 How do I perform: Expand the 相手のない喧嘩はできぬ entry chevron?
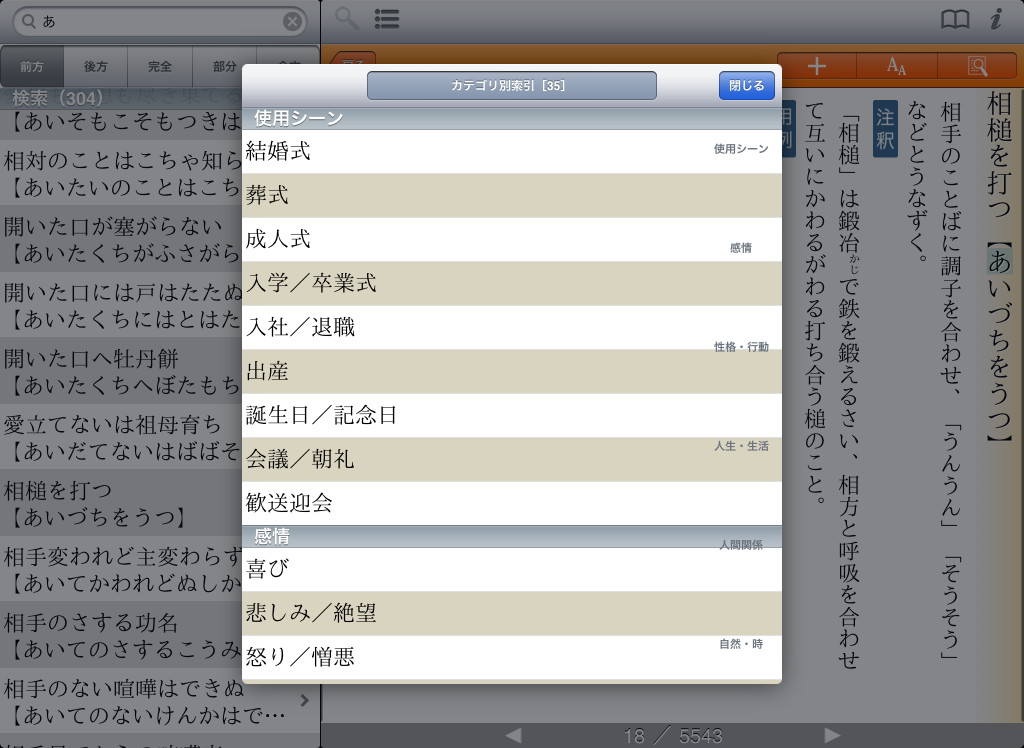pos(305,701)
